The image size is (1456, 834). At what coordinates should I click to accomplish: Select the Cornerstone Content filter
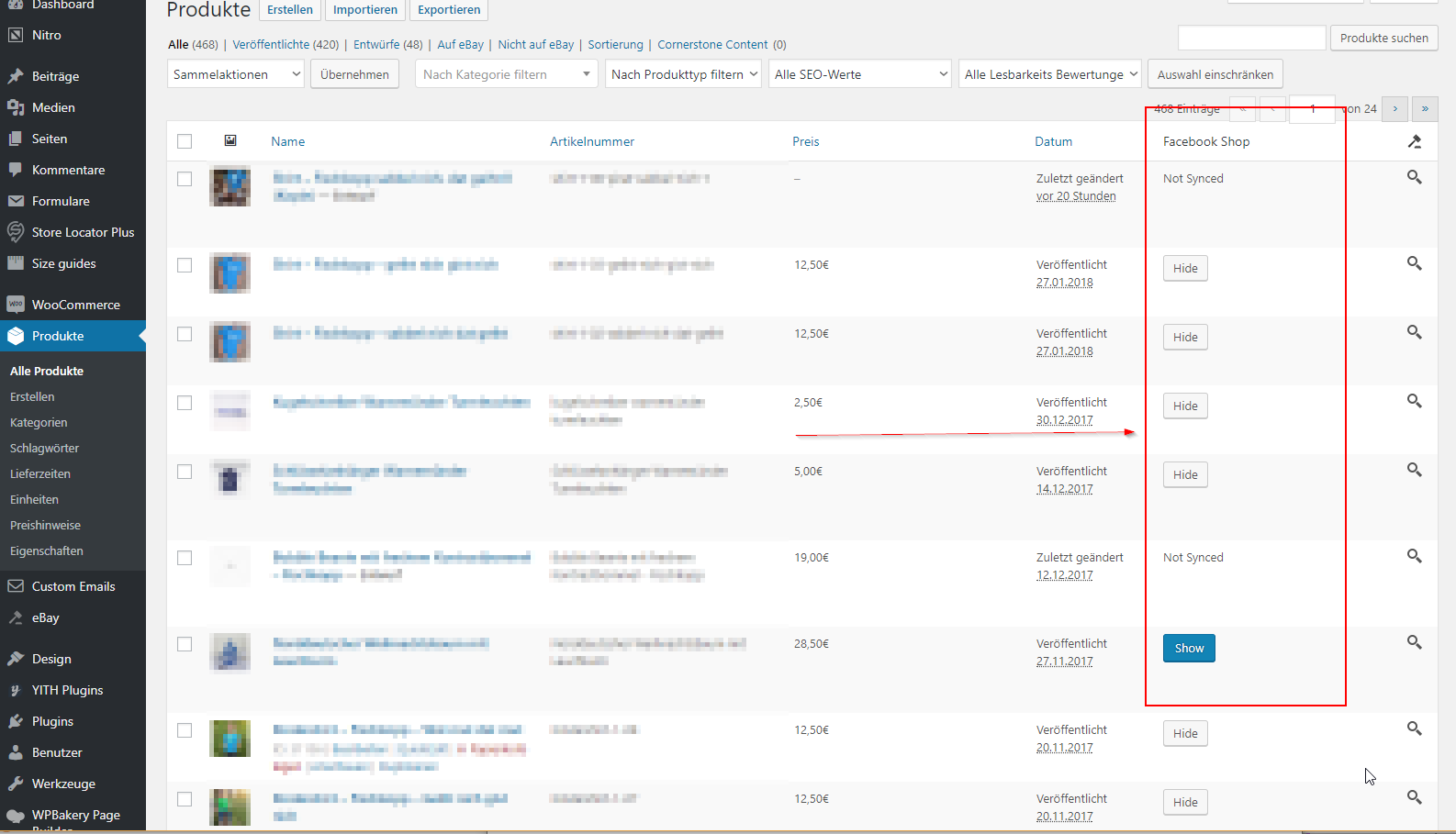point(712,44)
